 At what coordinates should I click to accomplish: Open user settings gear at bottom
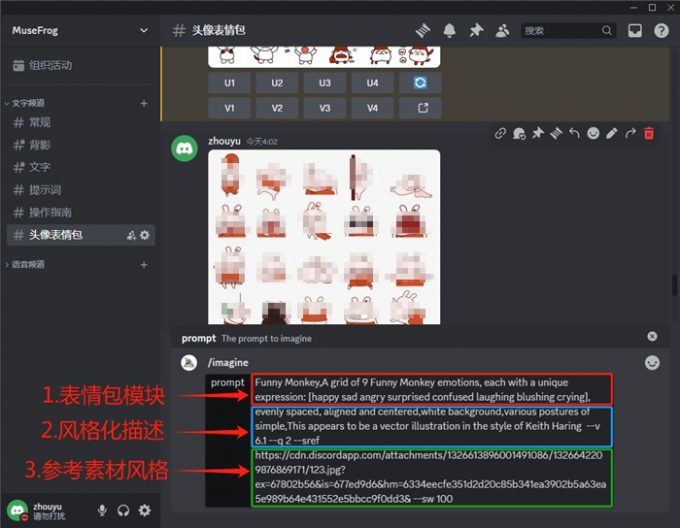(144, 510)
